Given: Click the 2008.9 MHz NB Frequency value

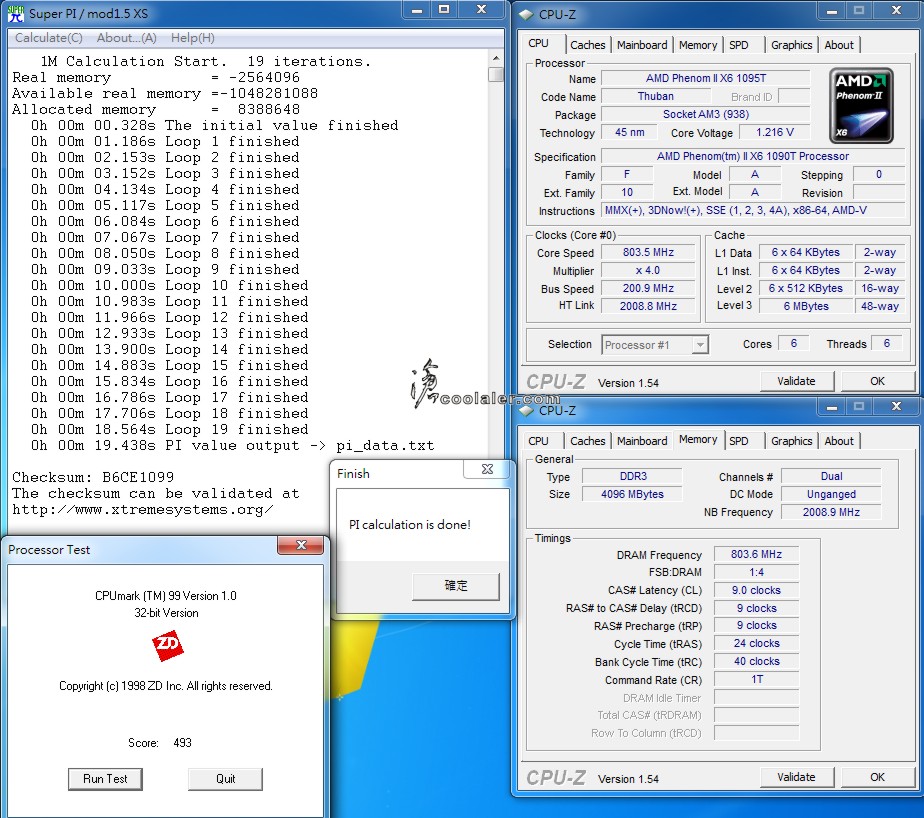Looking at the screenshot, I should [831, 512].
